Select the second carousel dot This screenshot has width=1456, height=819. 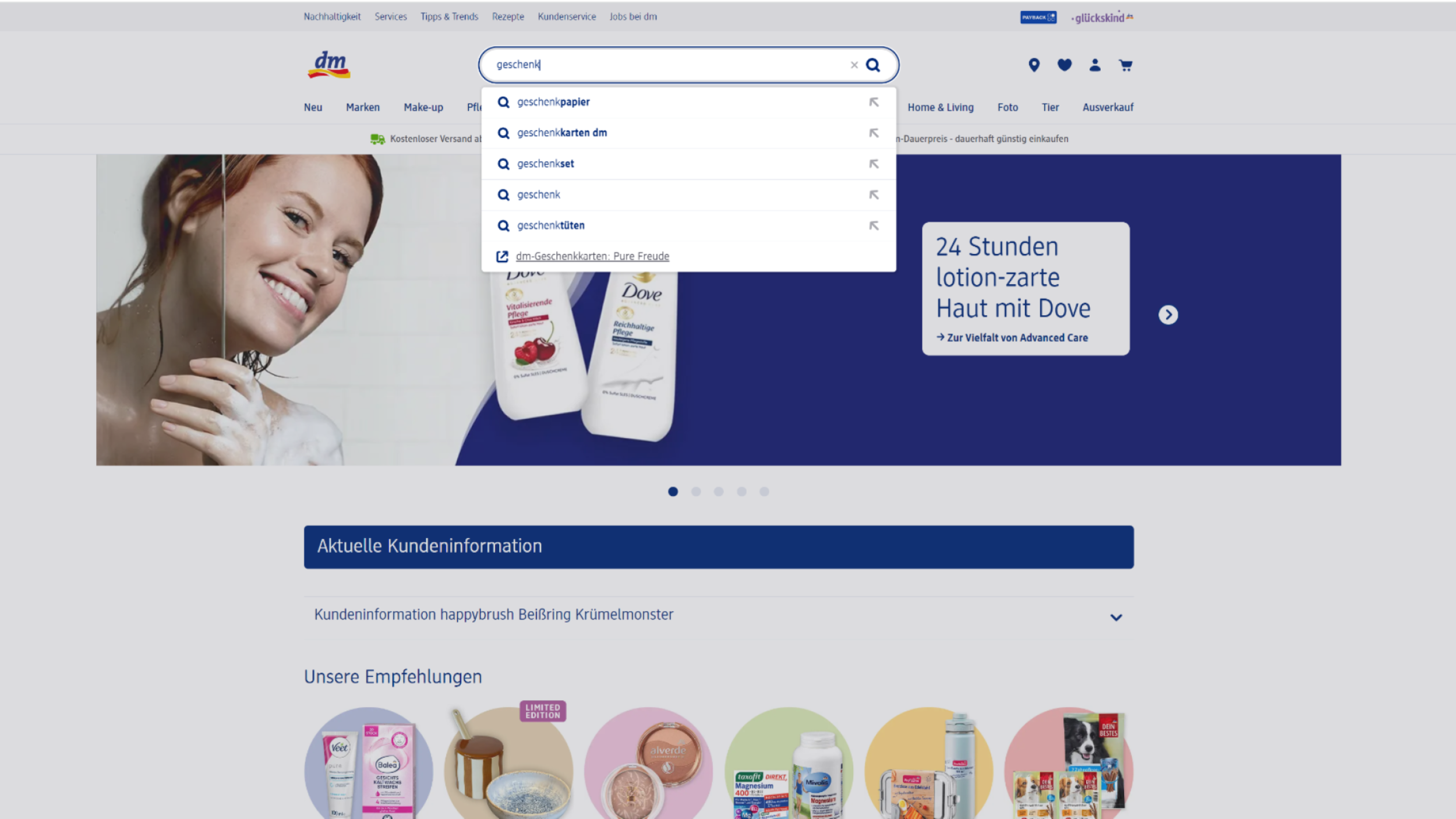695,492
